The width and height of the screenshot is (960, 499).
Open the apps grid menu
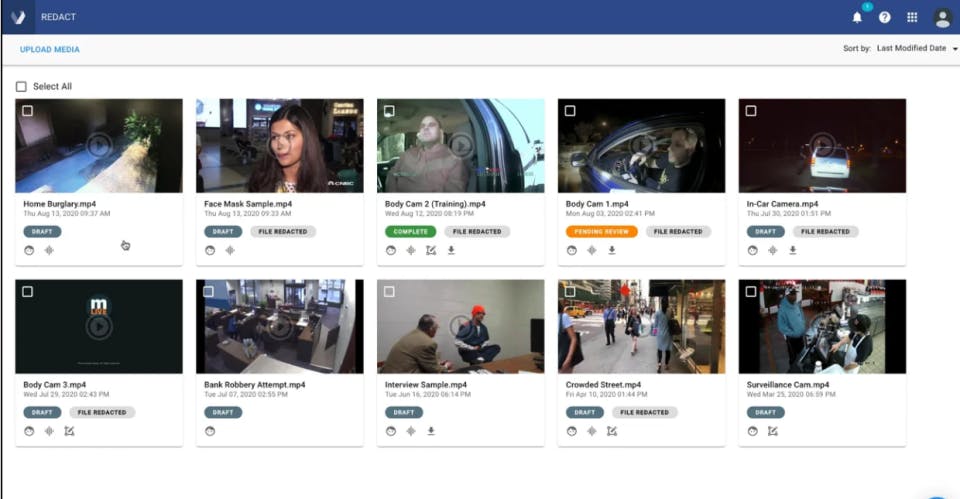pyautogui.click(x=912, y=17)
